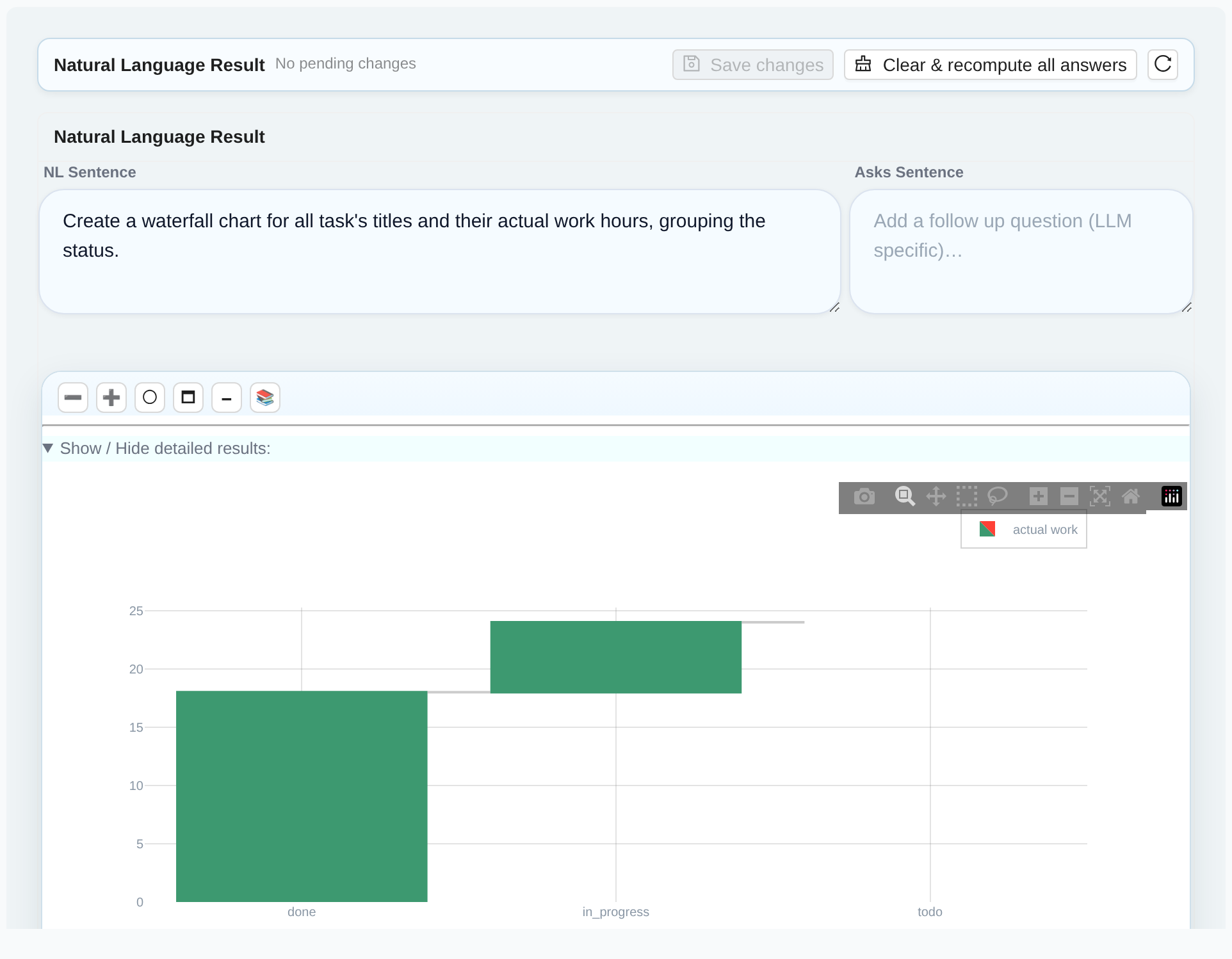This screenshot has width=1232, height=959.
Task: Select the Pan tool in modebar
Action: 936,497
